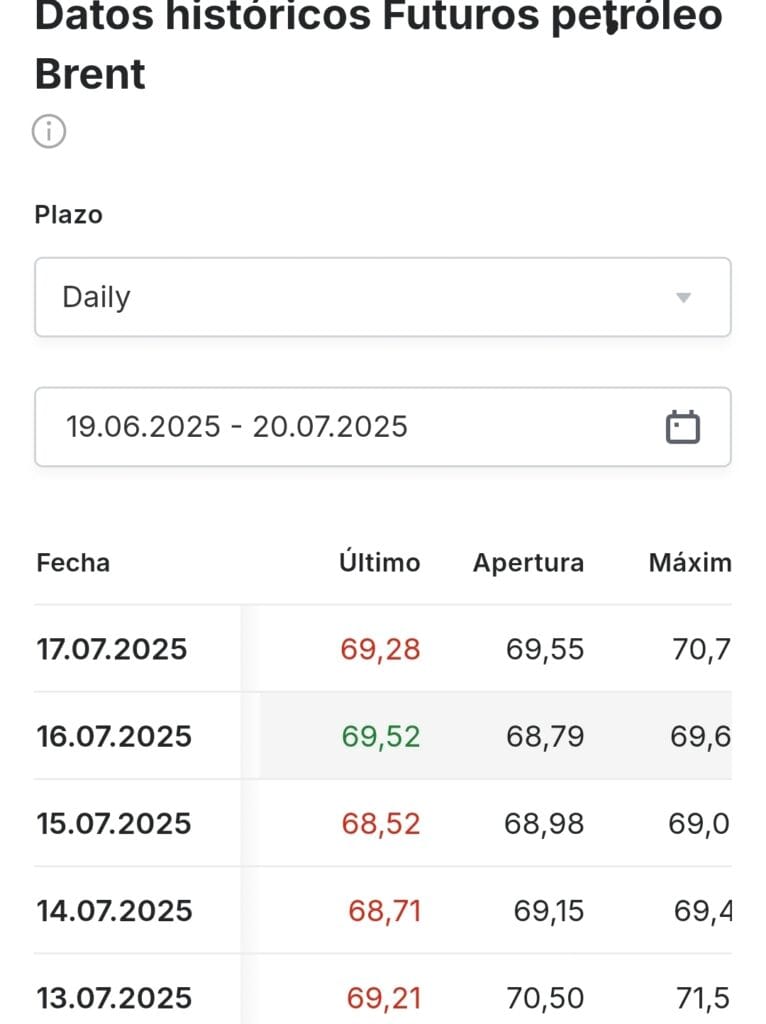Click the opening price 68,98

(x=544, y=824)
